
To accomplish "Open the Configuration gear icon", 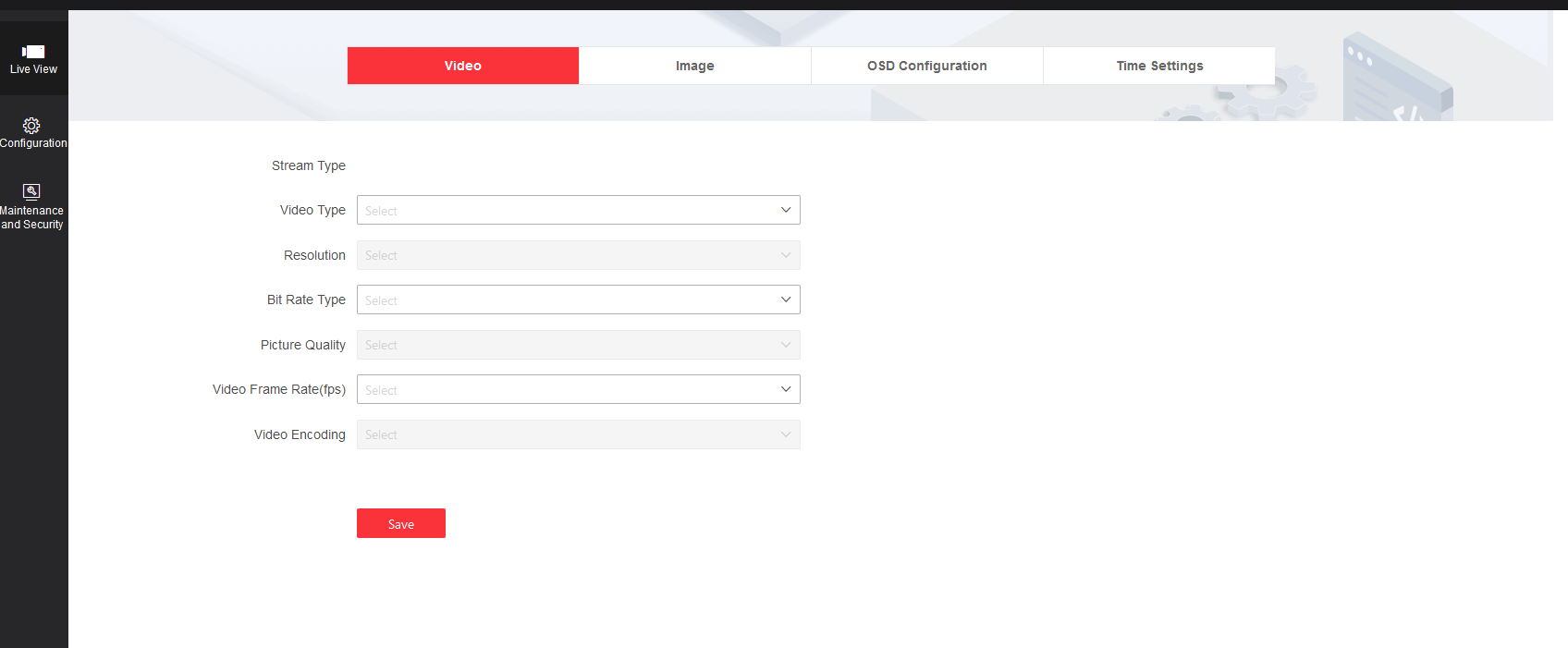I will click(31, 126).
